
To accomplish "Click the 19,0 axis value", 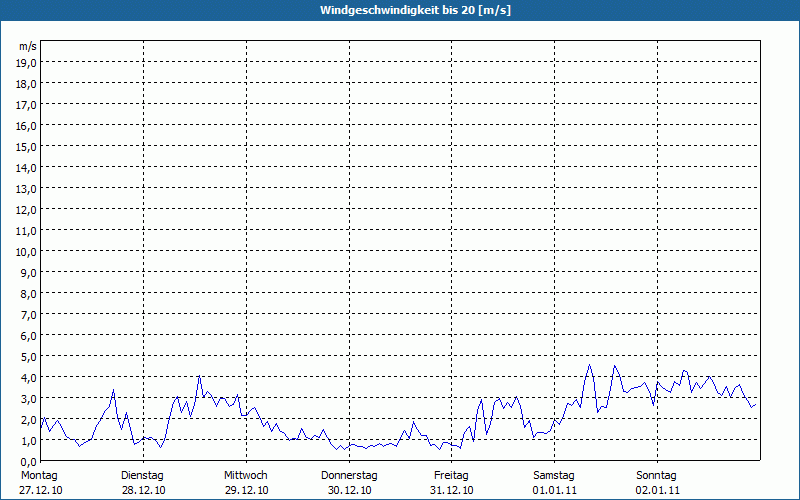I will (28, 63).
